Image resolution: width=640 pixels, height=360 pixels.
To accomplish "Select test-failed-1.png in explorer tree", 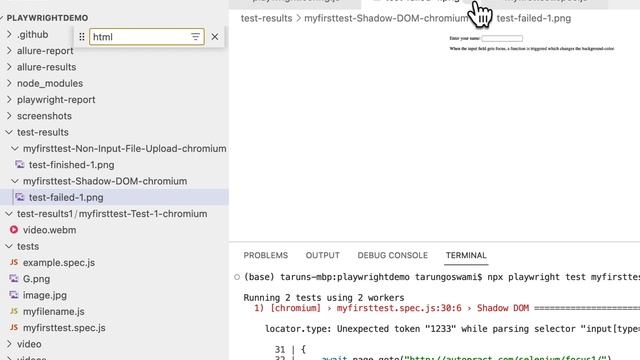I will [66, 198].
